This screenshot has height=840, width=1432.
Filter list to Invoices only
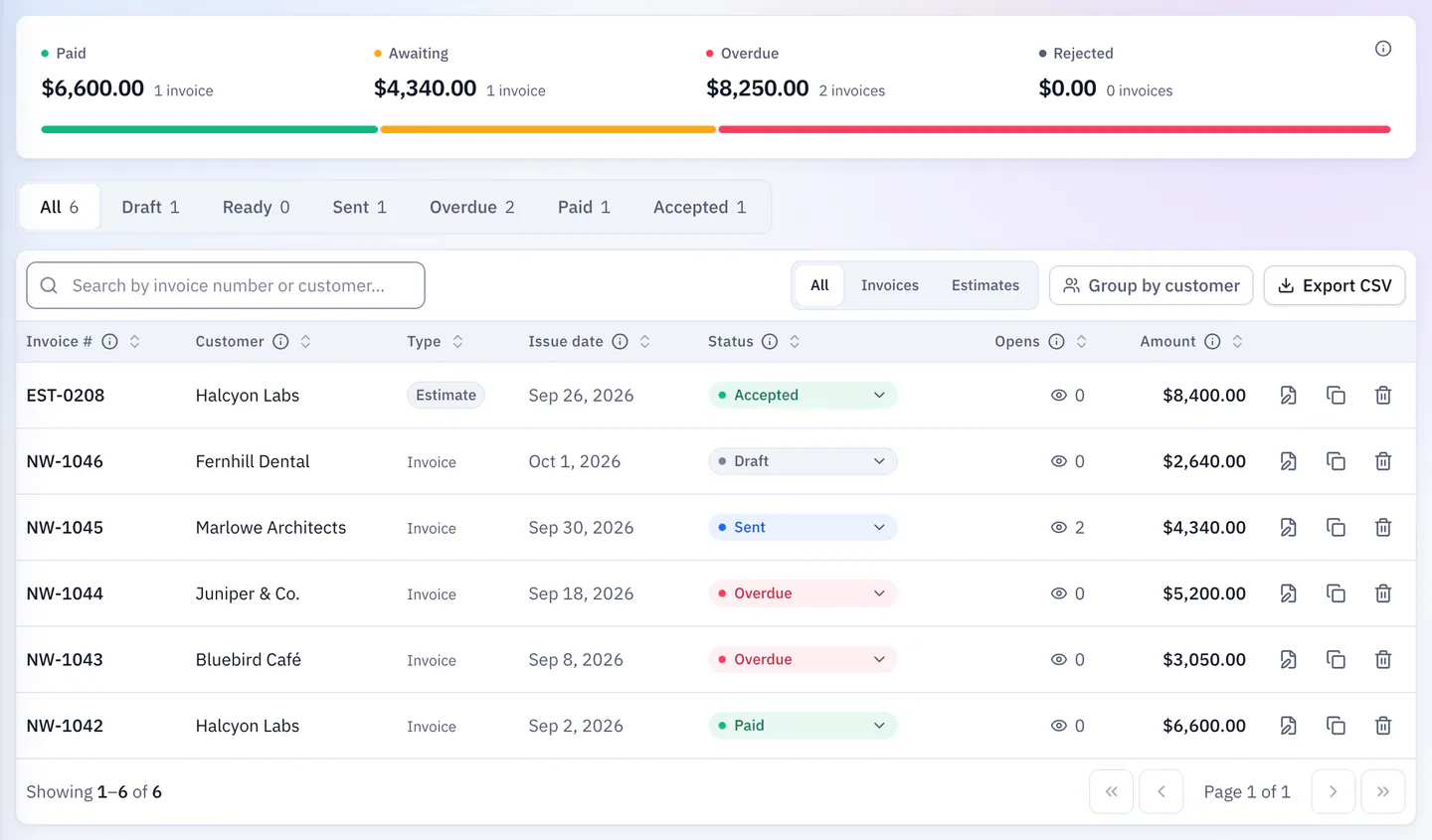tap(890, 285)
